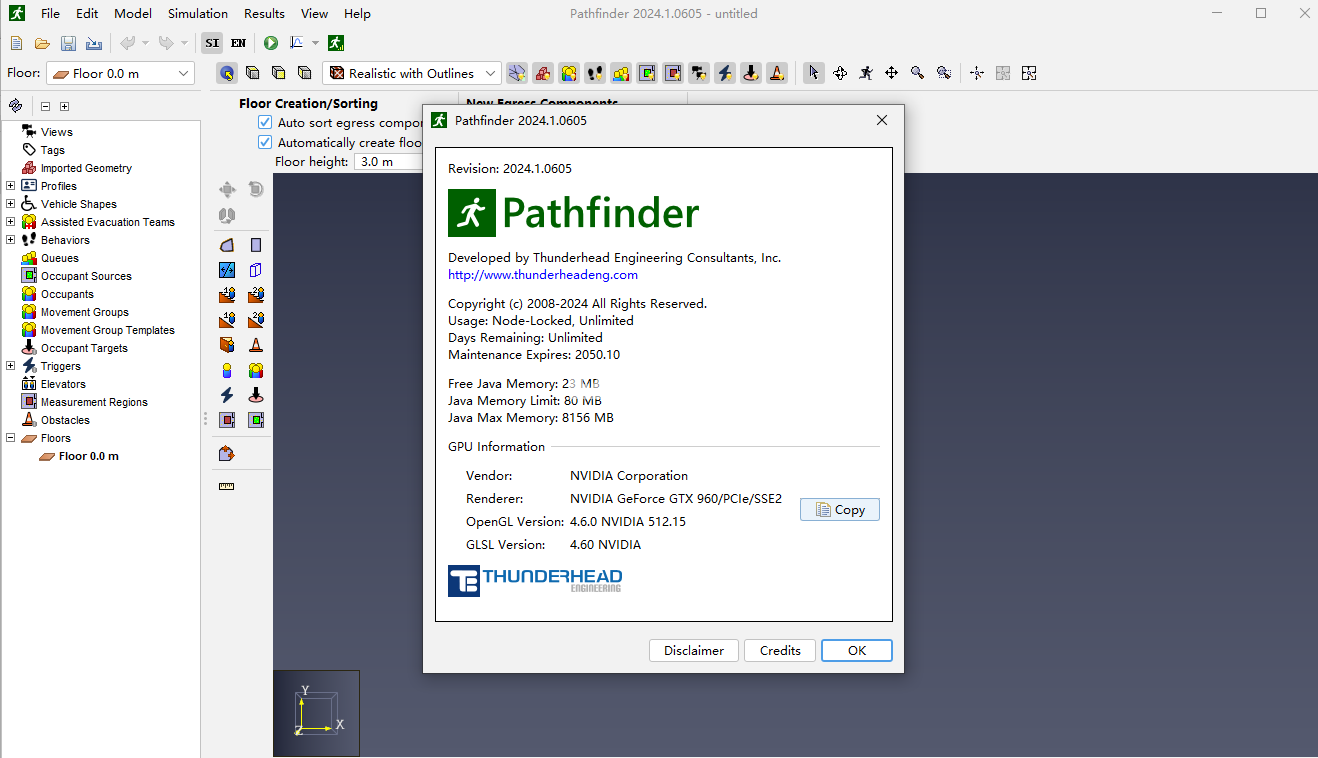The image size is (1318, 758).
Task: Select the single occupant add tool
Action: click(227, 370)
